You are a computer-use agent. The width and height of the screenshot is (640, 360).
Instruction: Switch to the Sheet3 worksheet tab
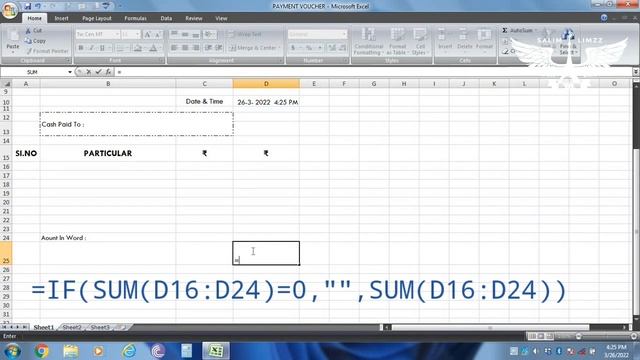pos(100,327)
